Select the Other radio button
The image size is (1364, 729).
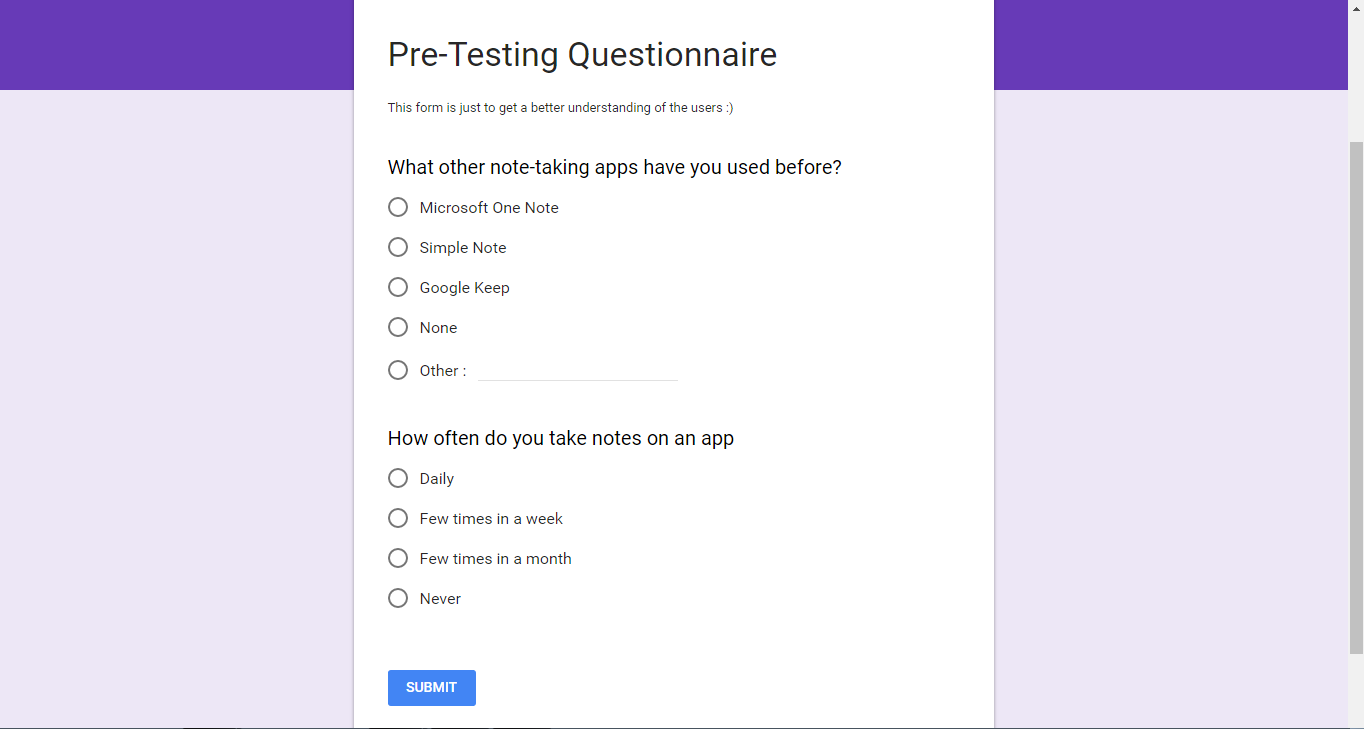[x=398, y=370]
